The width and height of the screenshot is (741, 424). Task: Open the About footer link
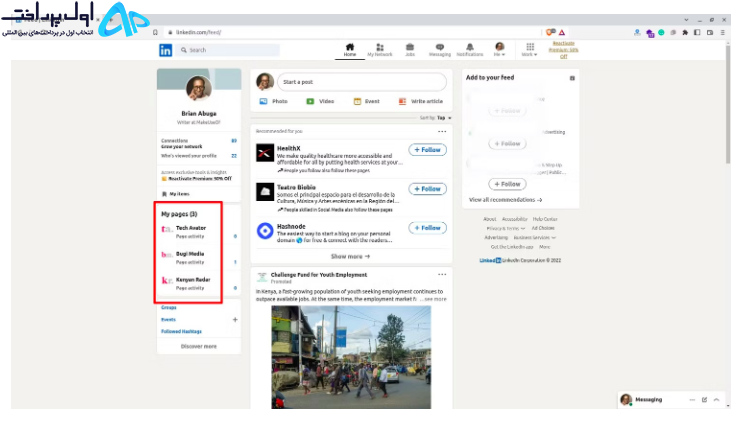point(490,219)
